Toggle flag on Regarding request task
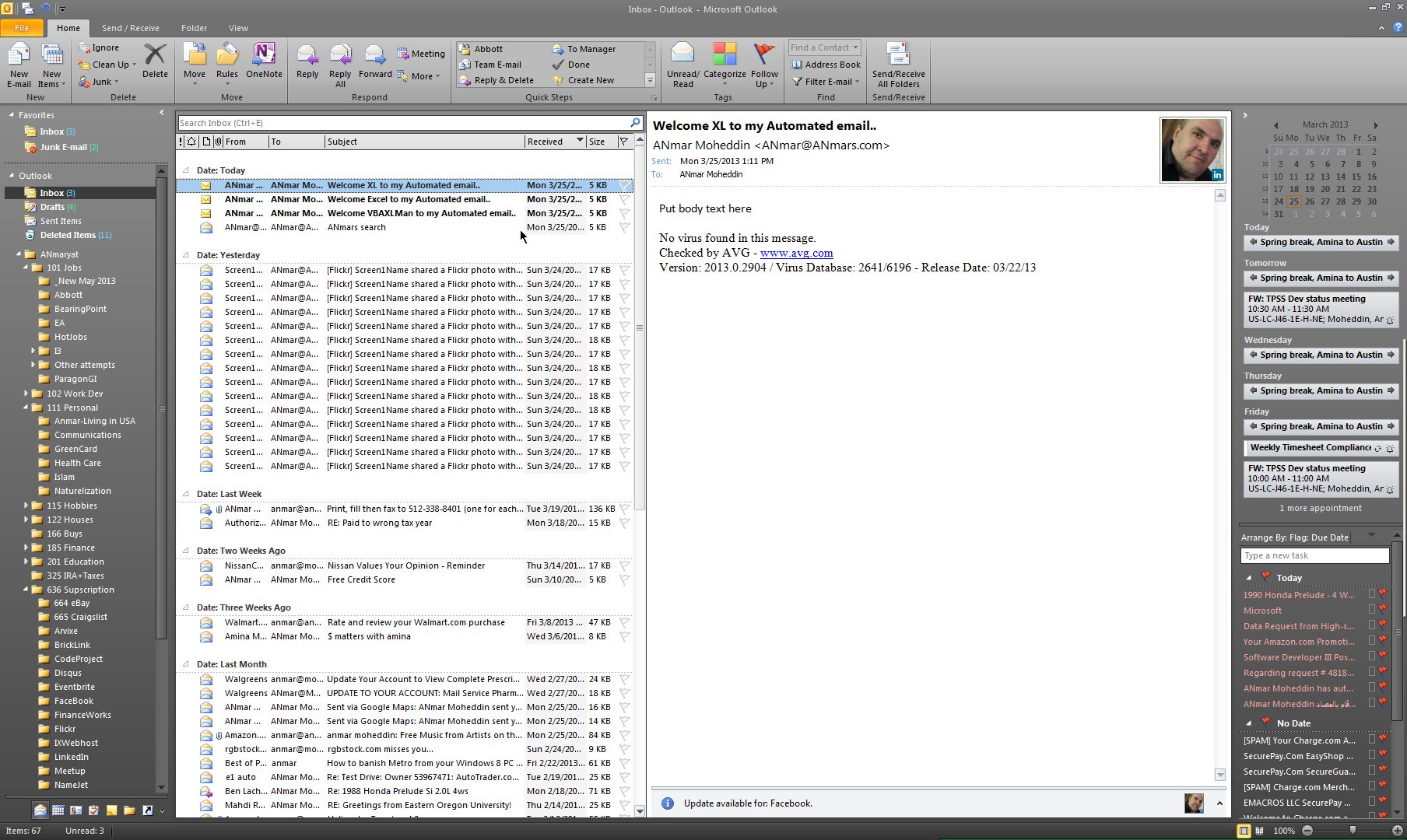This screenshot has height=840, width=1407. [x=1383, y=672]
